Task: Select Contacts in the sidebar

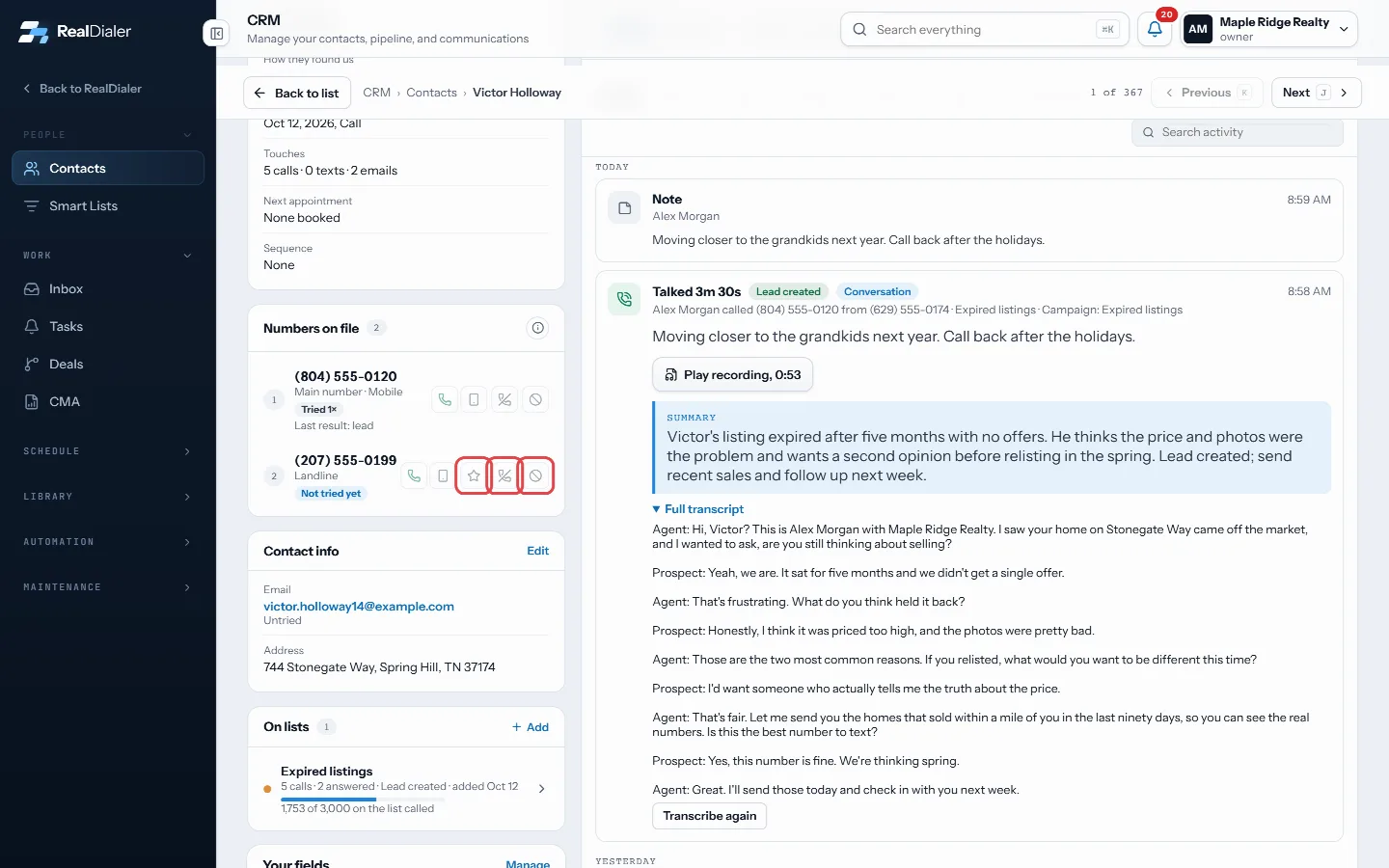Action: point(108,168)
